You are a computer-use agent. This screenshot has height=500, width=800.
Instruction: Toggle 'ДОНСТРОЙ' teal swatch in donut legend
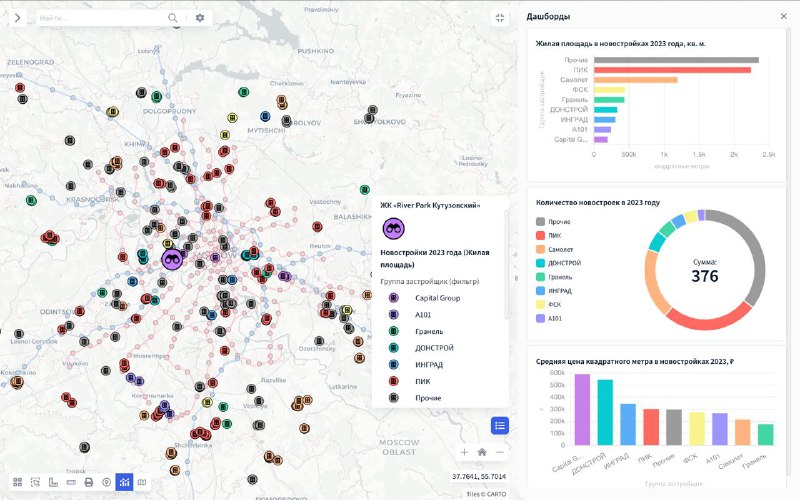point(540,263)
